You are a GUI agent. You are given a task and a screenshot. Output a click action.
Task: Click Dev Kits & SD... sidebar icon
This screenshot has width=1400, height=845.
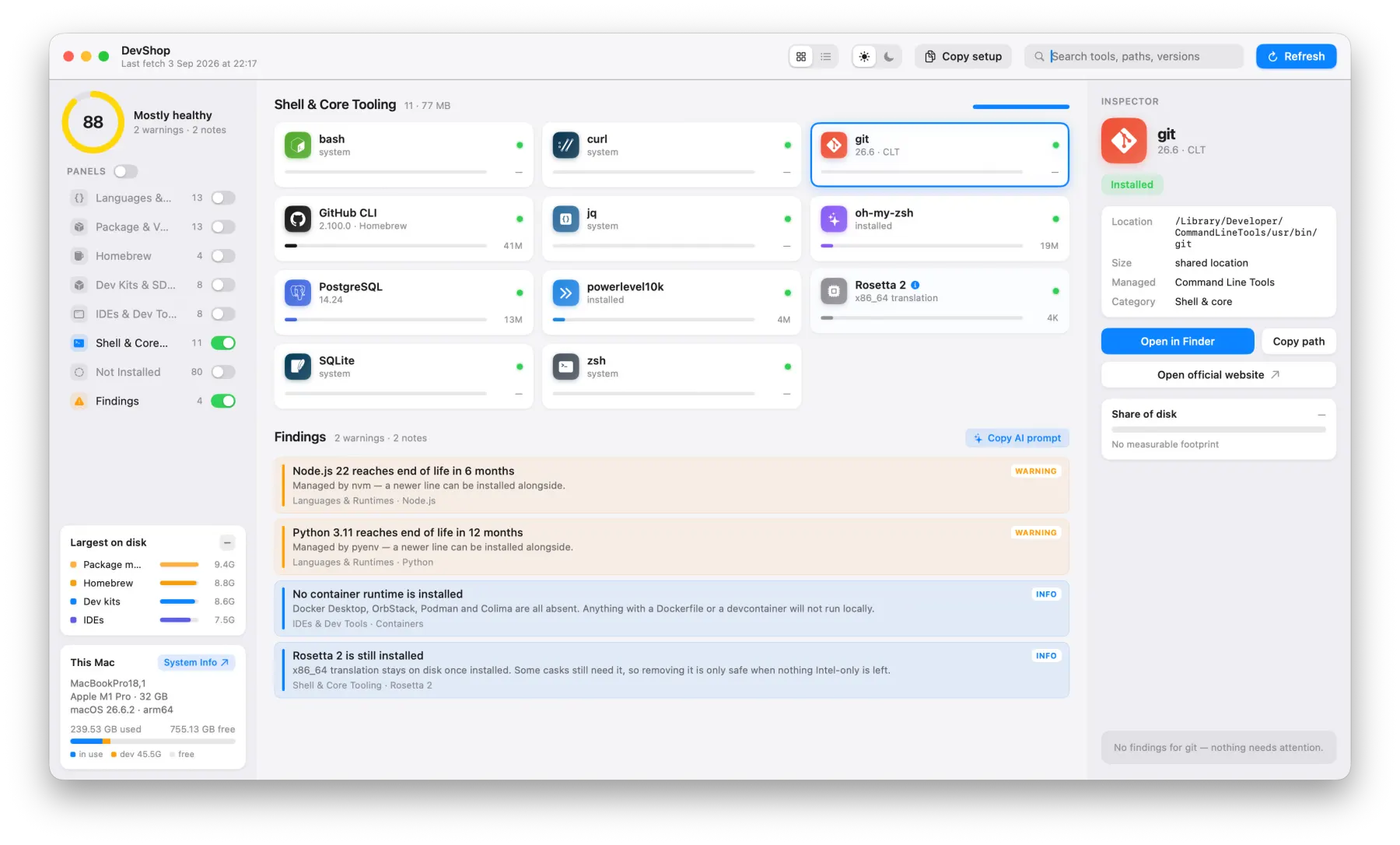(79, 285)
